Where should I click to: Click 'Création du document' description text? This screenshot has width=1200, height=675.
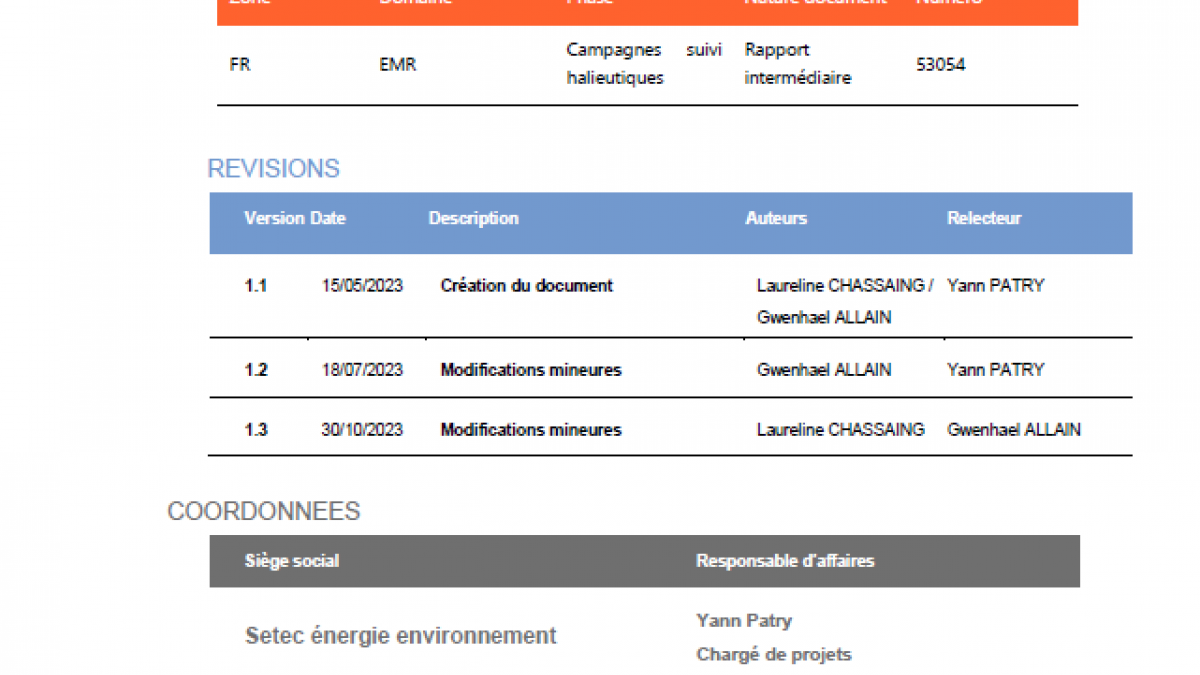[526, 286]
